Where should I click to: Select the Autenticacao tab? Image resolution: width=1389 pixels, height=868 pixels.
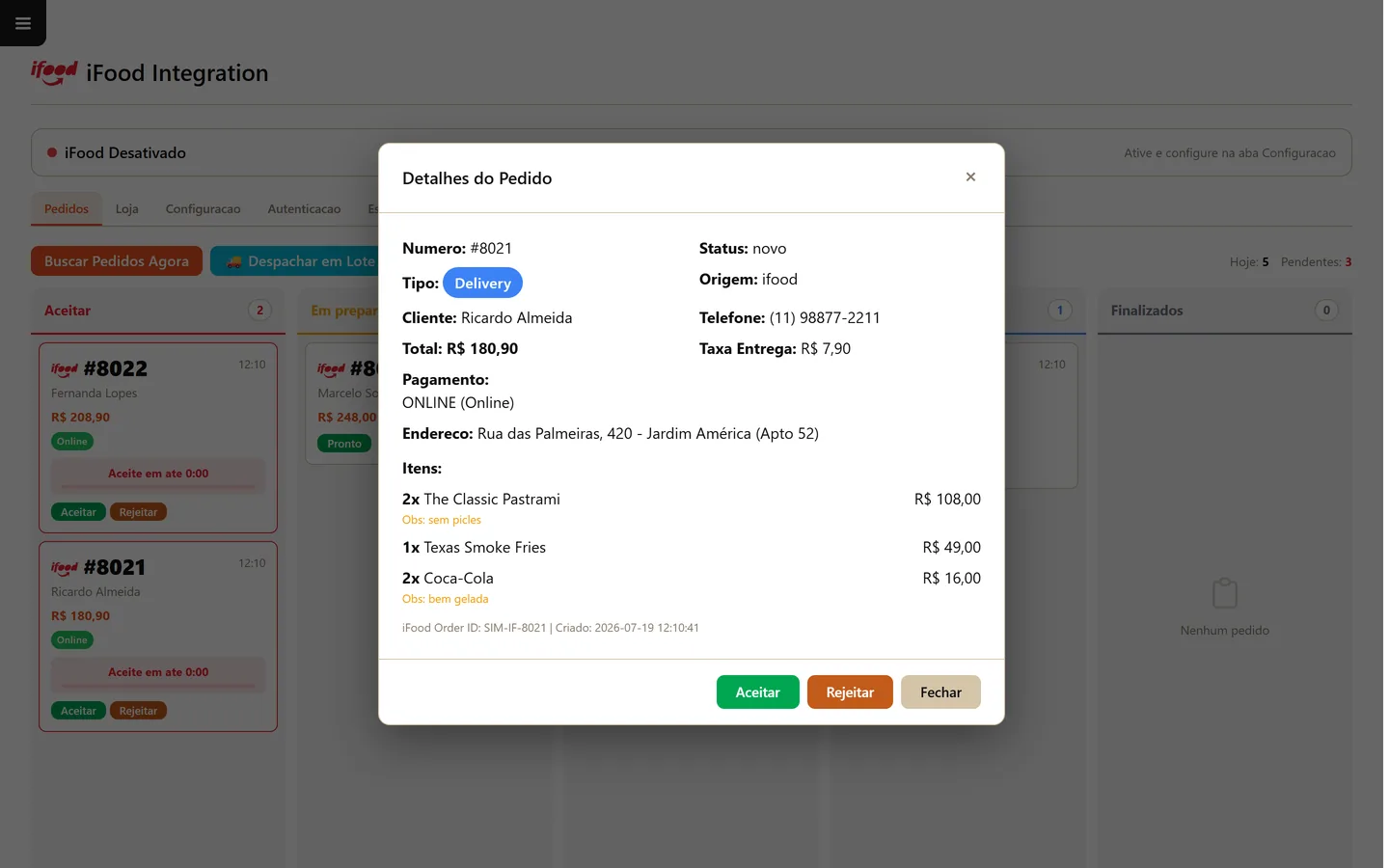[x=304, y=208]
